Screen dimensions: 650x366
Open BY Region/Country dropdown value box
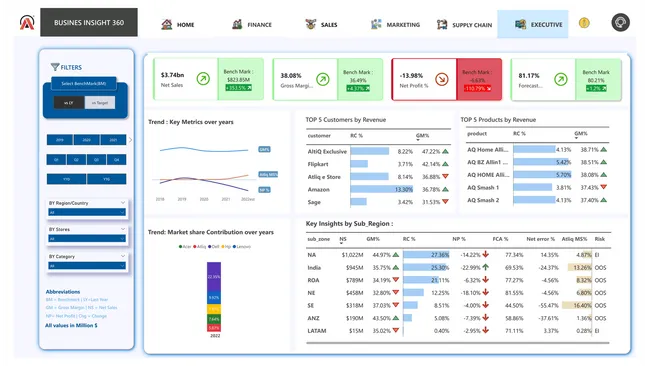[x=87, y=212]
